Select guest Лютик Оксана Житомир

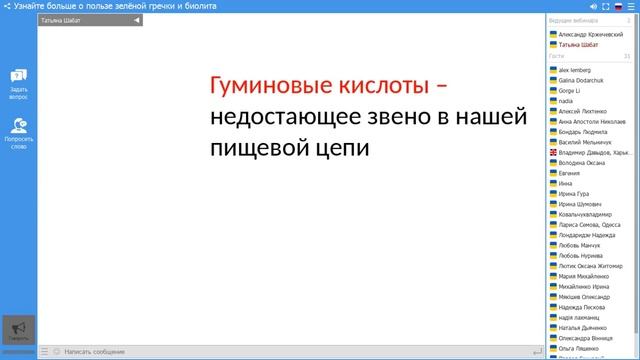tap(591, 266)
